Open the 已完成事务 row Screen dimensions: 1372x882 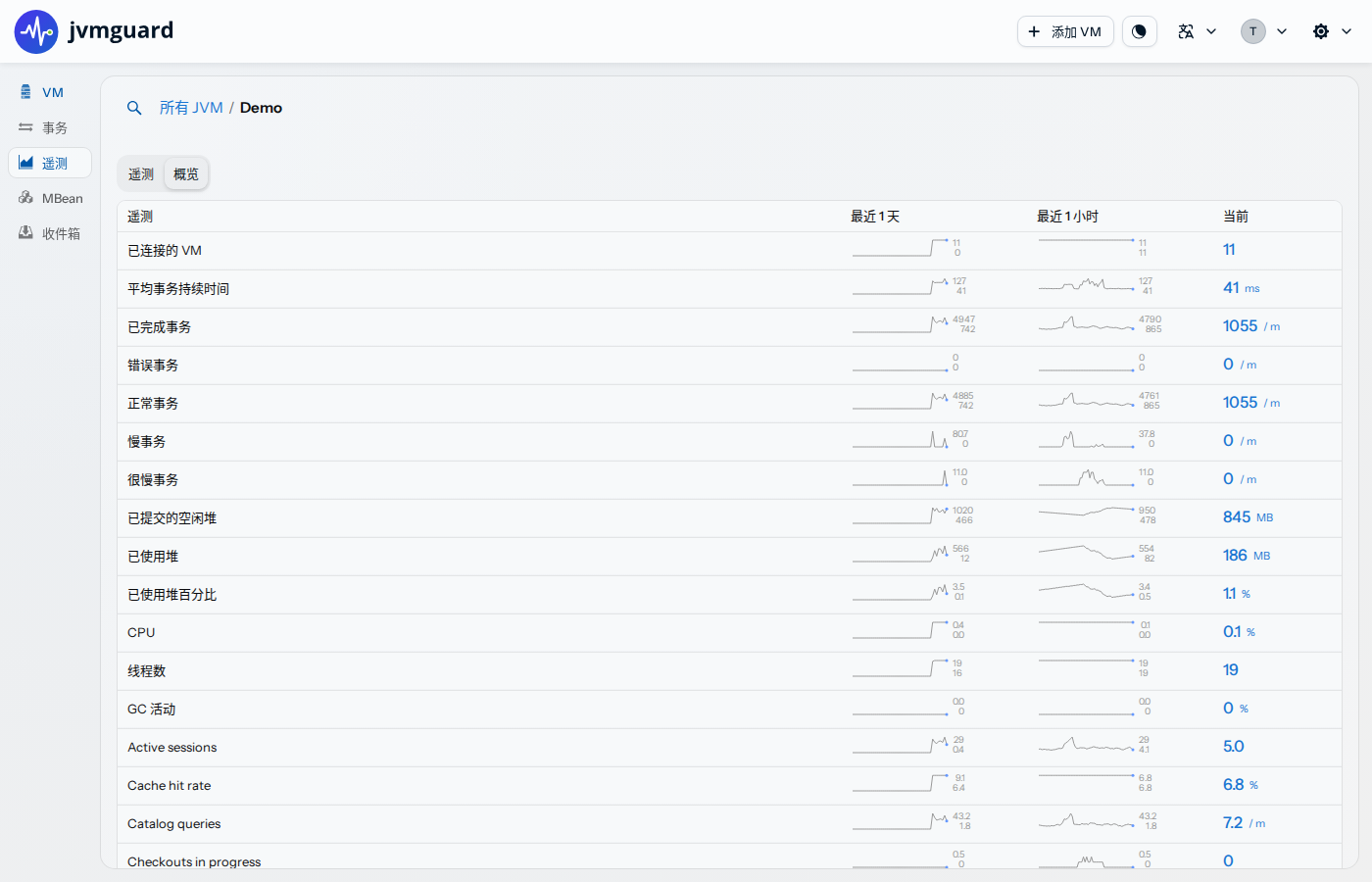pos(730,327)
